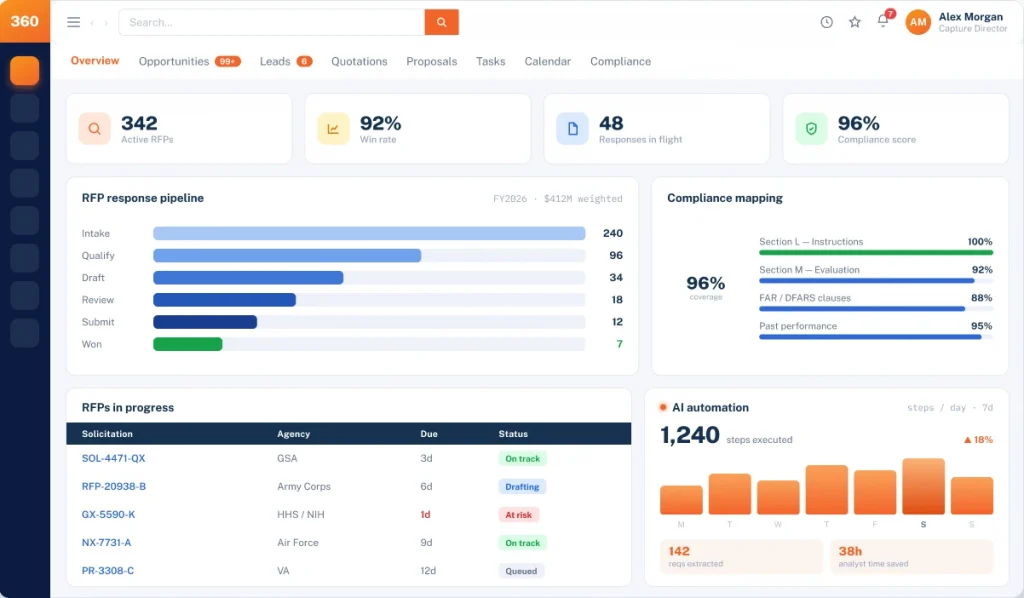This screenshot has height=598, width=1024.
Task: Click the red 1d due value
Action: pos(425,514)
